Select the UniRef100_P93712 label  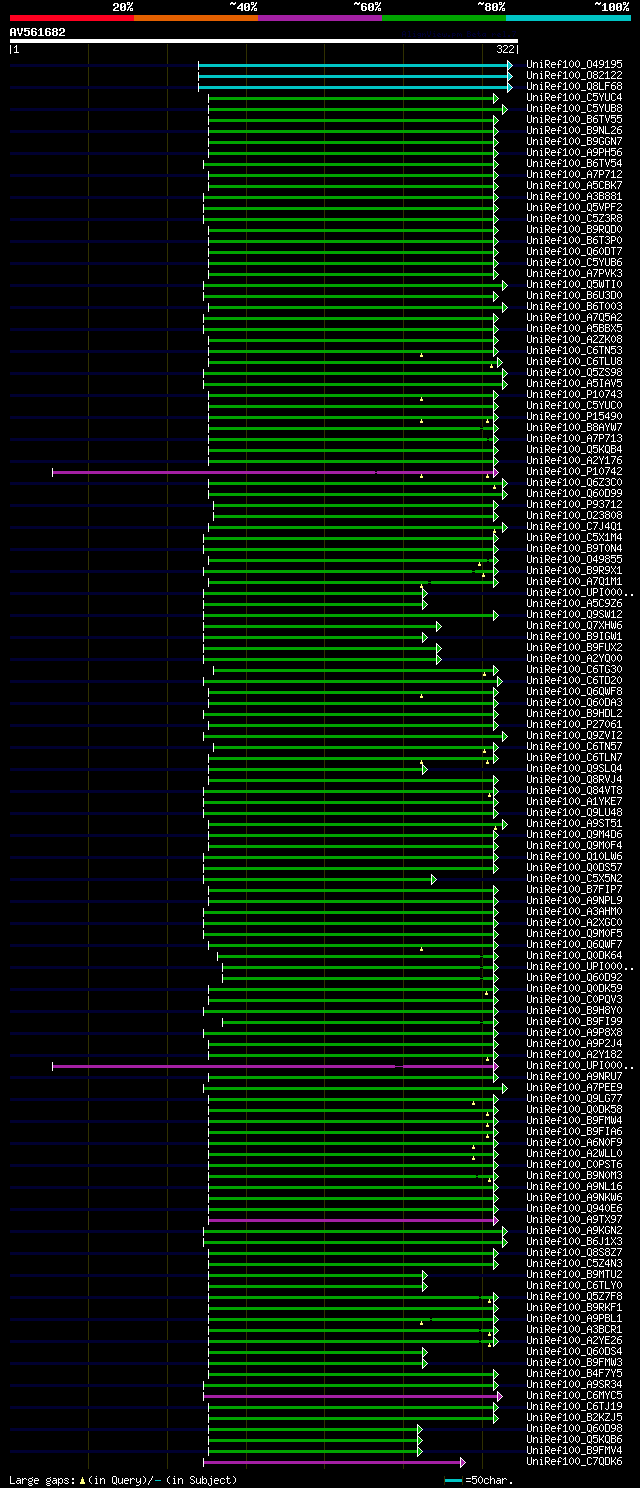pos(575,504)
